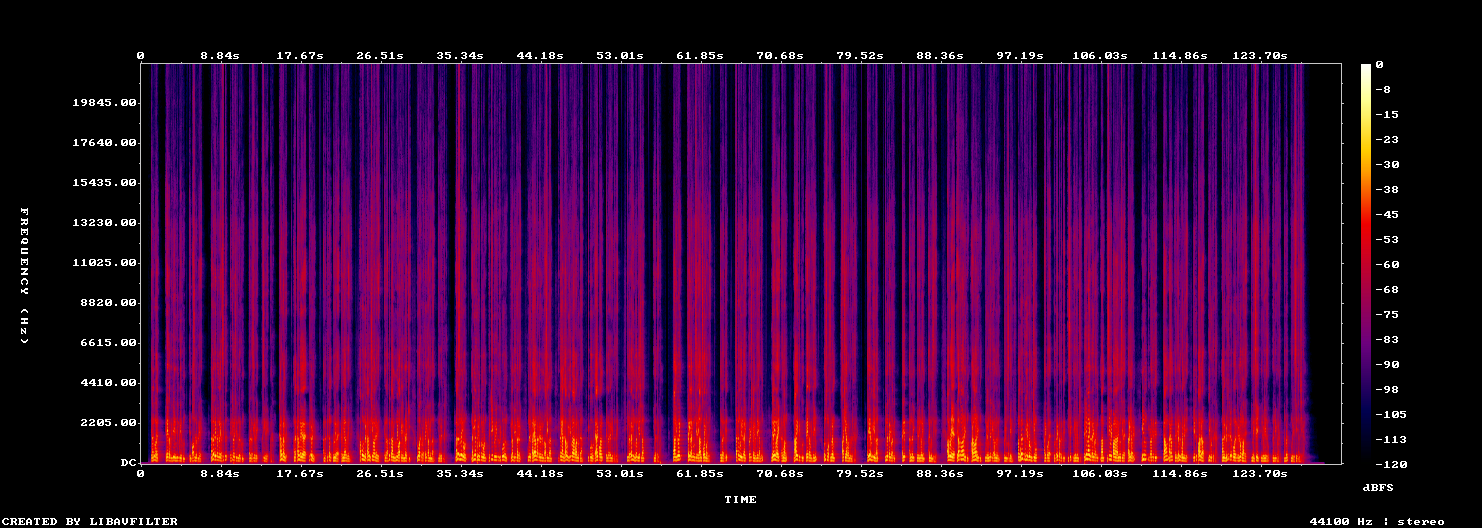Click the 123.70s label on bottom time axis

(1260, 473)
